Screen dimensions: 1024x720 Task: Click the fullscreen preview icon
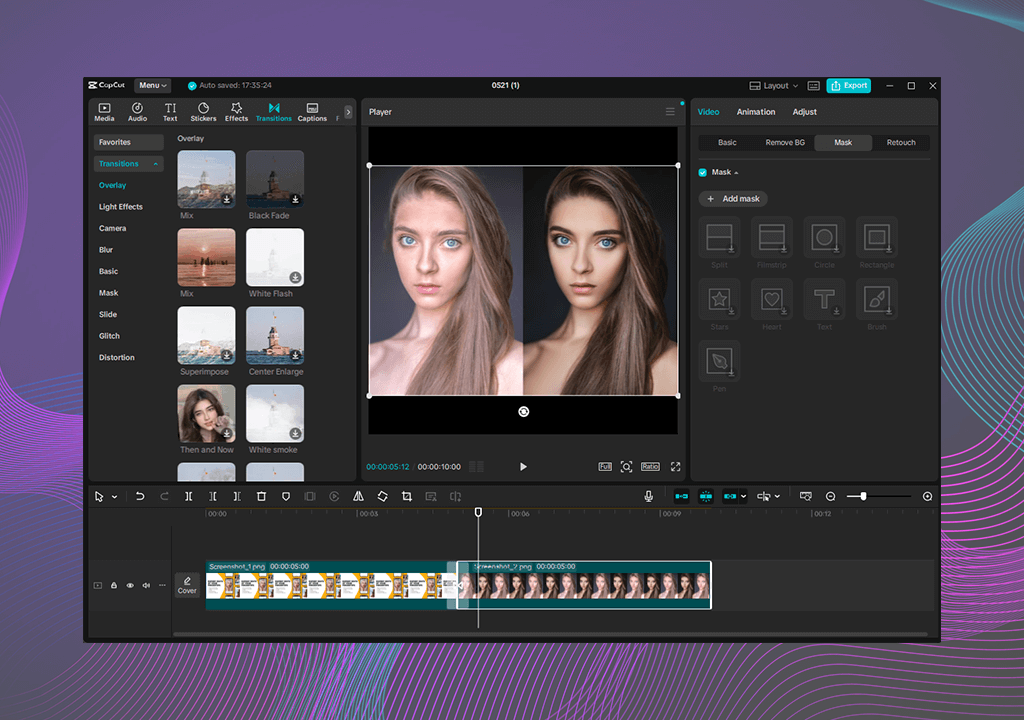click(675, 466)
